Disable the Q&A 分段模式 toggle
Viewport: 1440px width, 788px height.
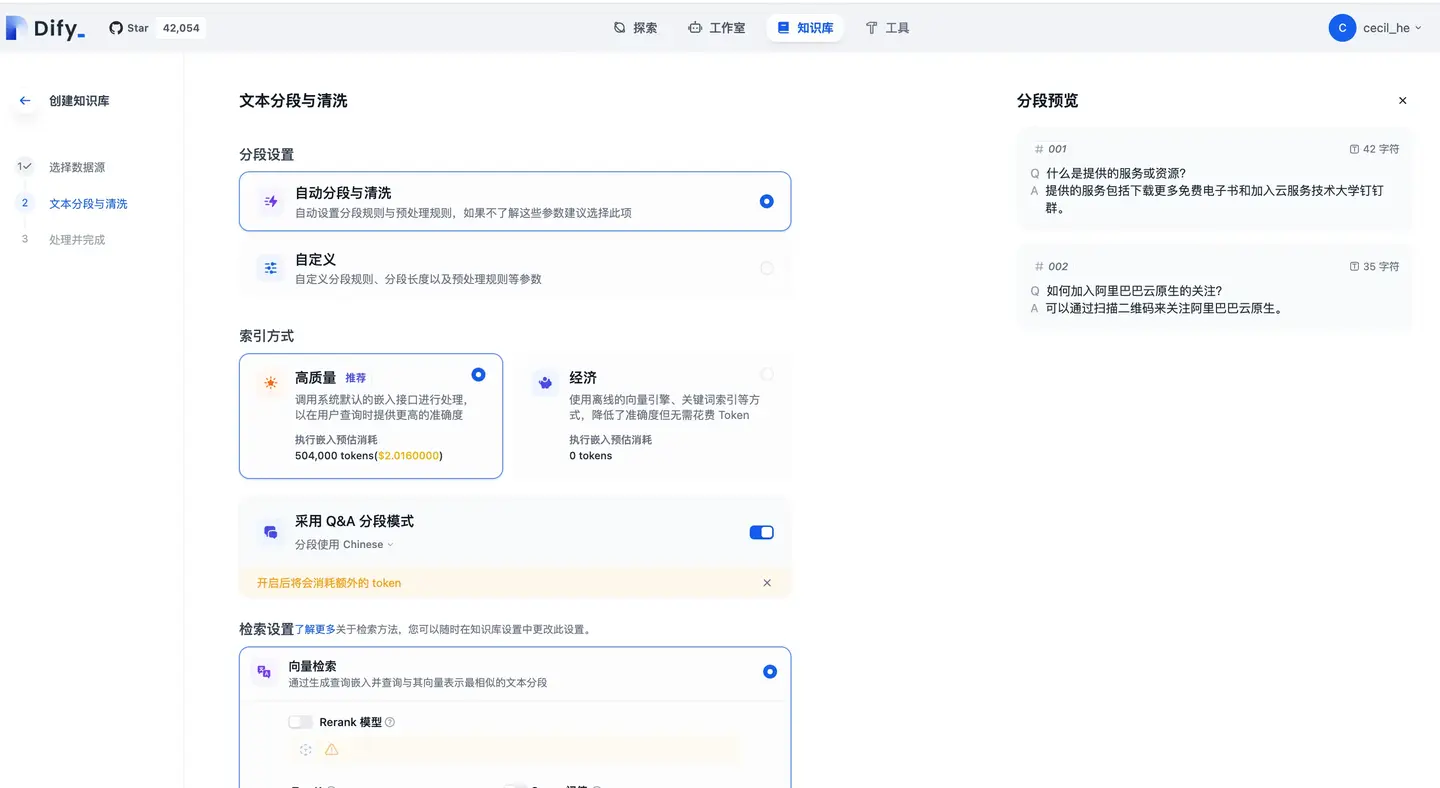[761, 532]
